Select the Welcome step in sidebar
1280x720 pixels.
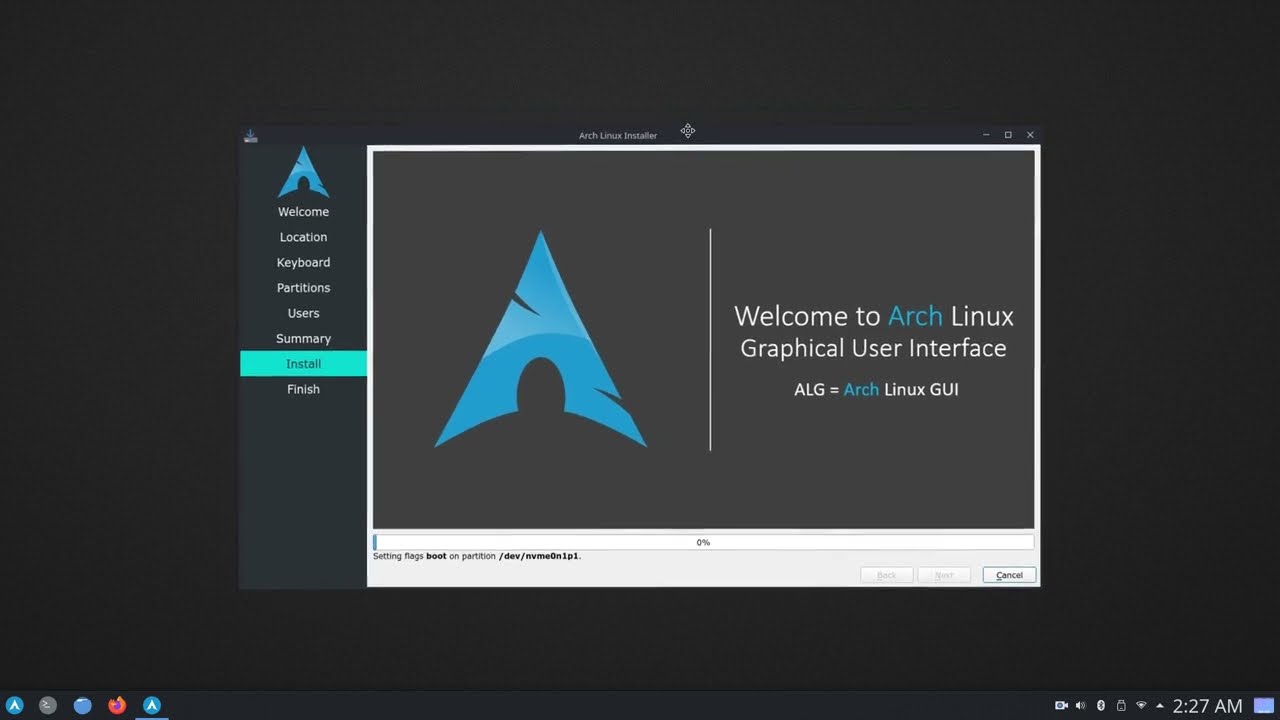303,212
